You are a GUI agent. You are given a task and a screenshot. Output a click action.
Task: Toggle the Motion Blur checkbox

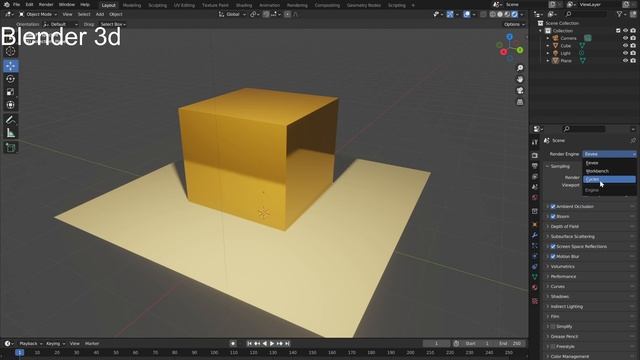(553, 256)
